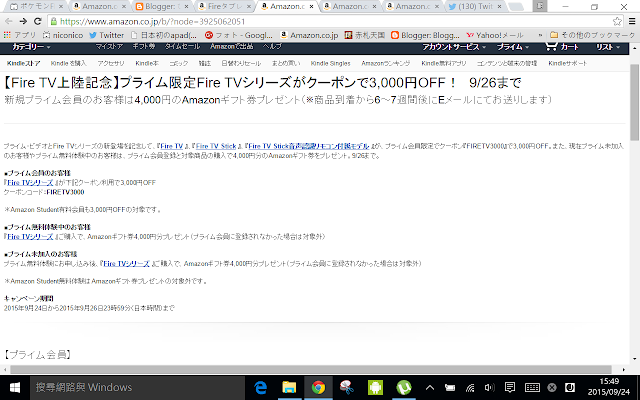This screenshot has height=400, width=640.
Task: Open Fire TVシリーズ link under プライム会員のお客様
Action: pos(30,182)
